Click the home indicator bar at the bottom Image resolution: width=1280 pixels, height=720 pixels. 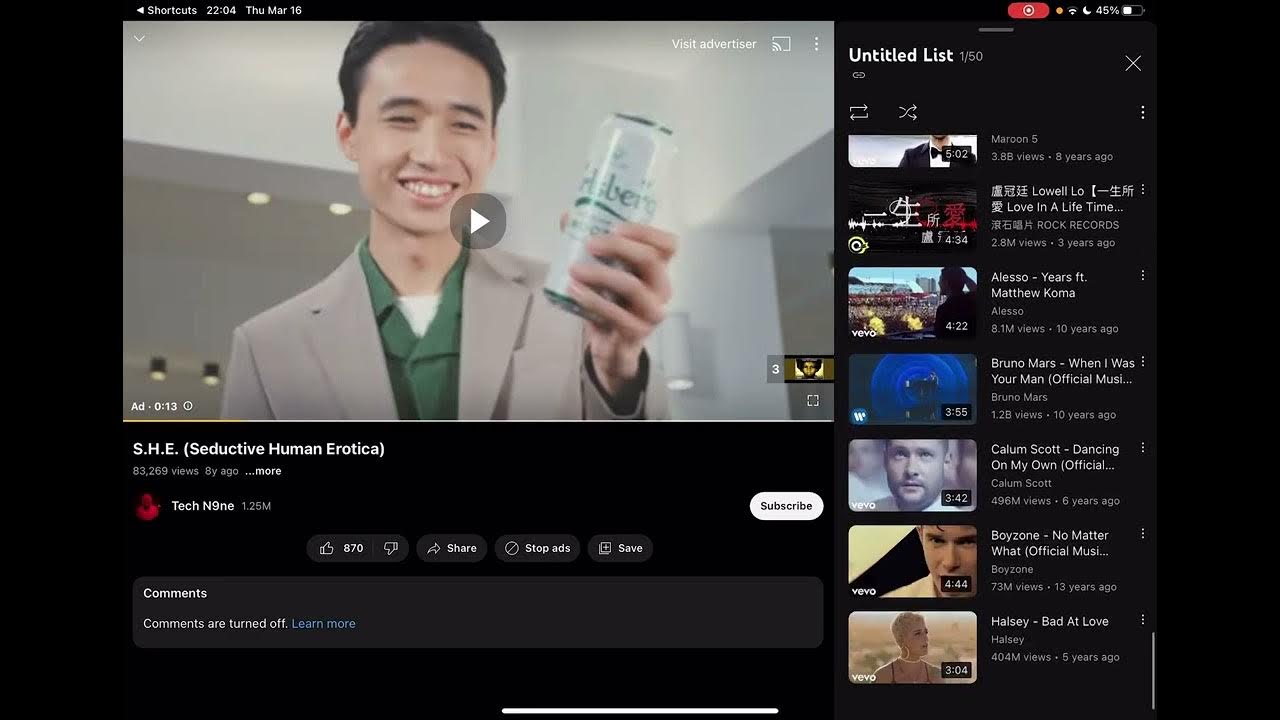640,711
